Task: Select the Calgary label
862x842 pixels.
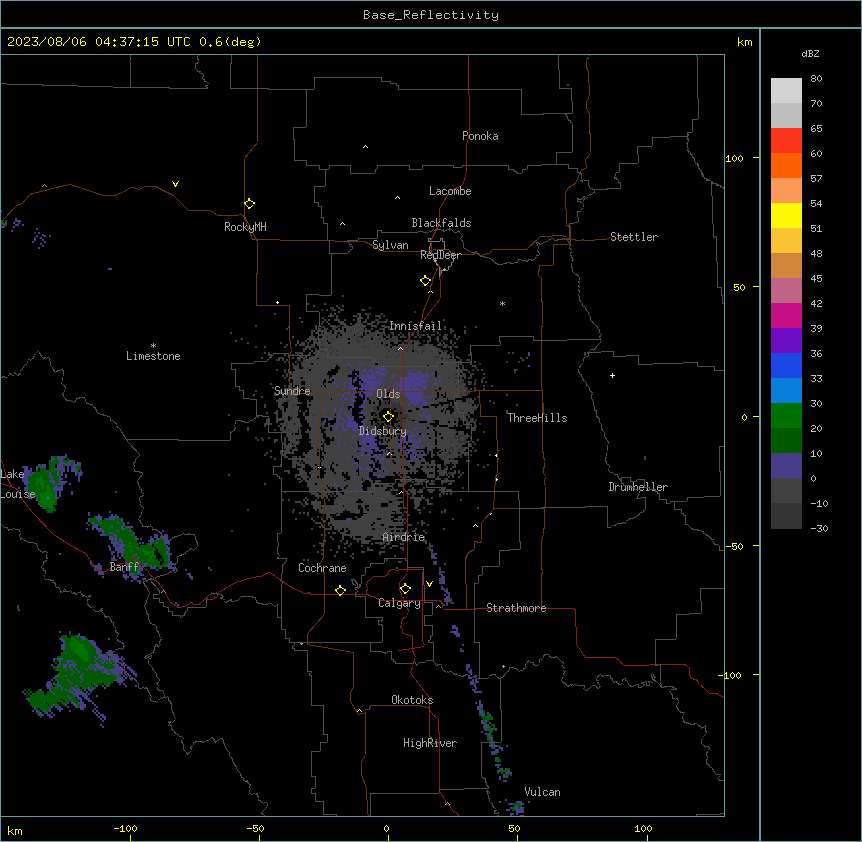Action: (400, 603)
